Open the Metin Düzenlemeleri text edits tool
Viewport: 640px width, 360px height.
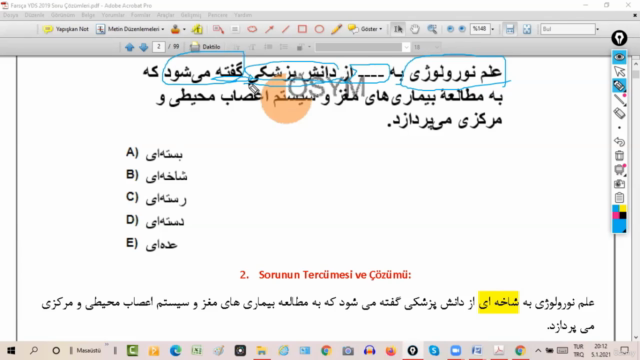click(x=130, y=29)
